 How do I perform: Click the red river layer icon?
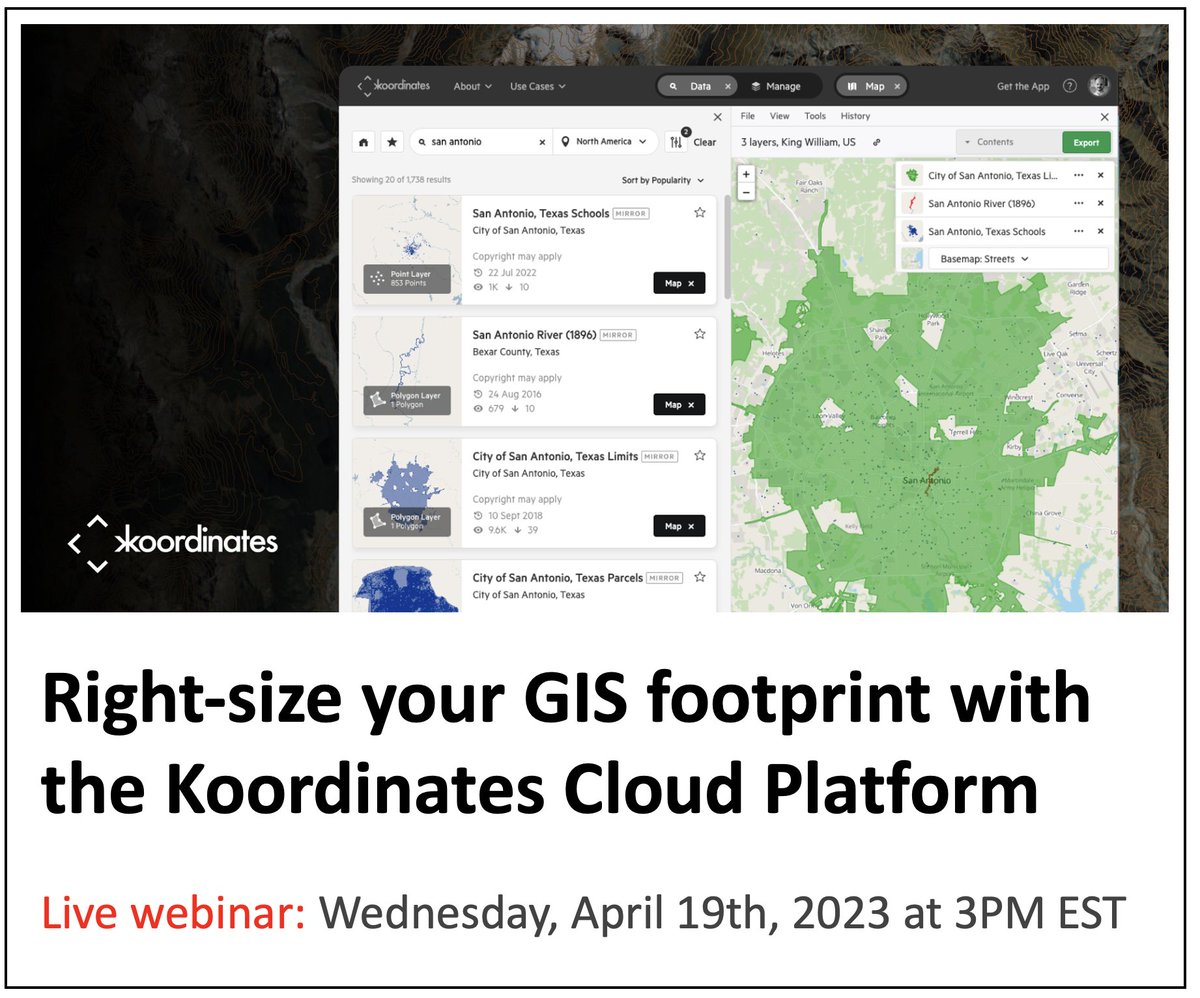912,203
